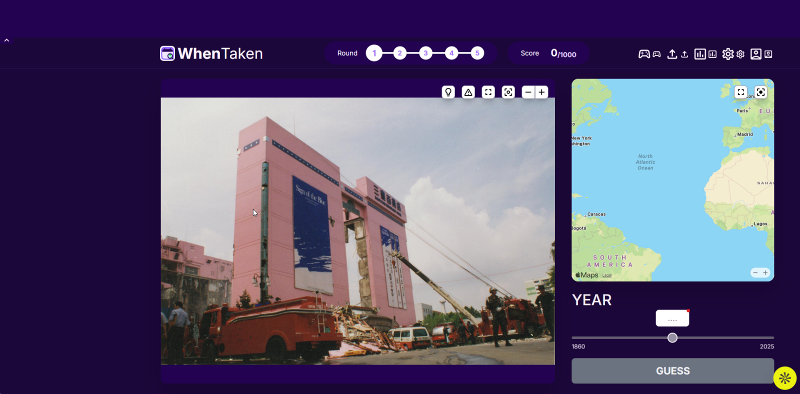
Task: Zoom in on the map with small plus
Action: click(765, 273)
